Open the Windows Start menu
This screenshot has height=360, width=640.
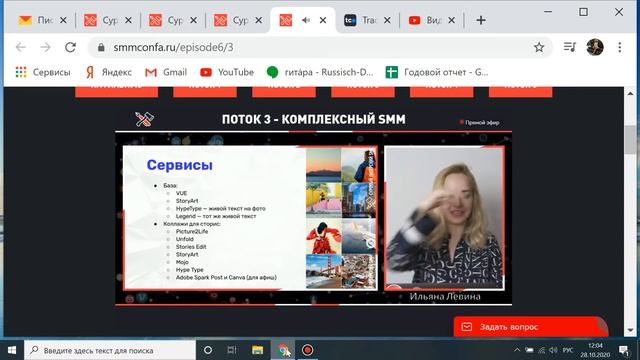12,350
